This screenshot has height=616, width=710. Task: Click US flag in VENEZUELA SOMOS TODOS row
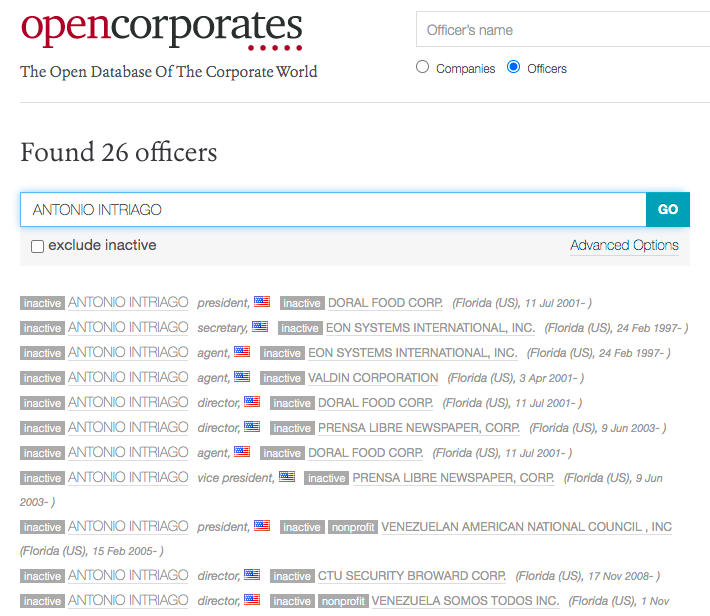pyautogui.click(x=252, y=599)
